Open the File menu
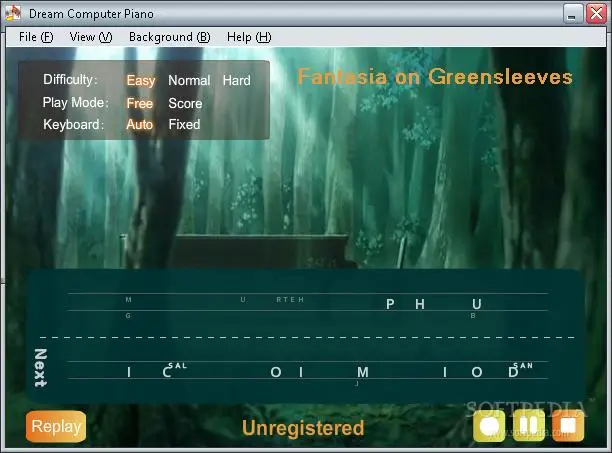612x453 pixels. coord(36,37)
